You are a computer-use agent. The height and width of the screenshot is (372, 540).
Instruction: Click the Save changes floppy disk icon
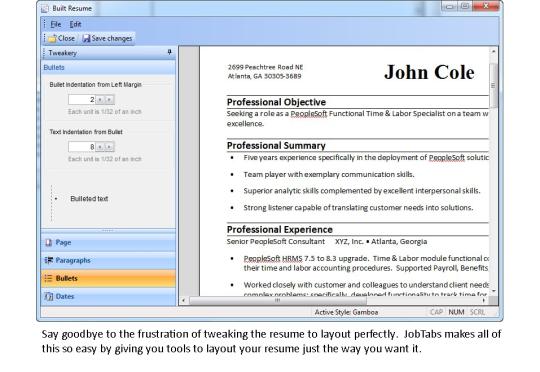pyautogui.click(x=86, y=38)
